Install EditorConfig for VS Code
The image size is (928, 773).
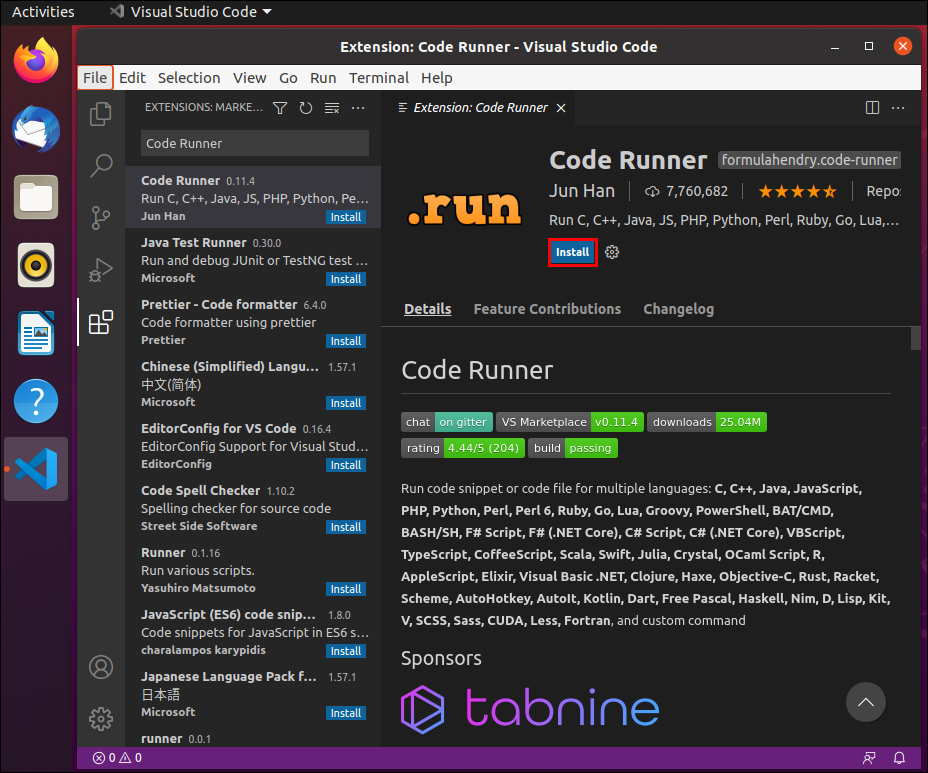point(346,465)
